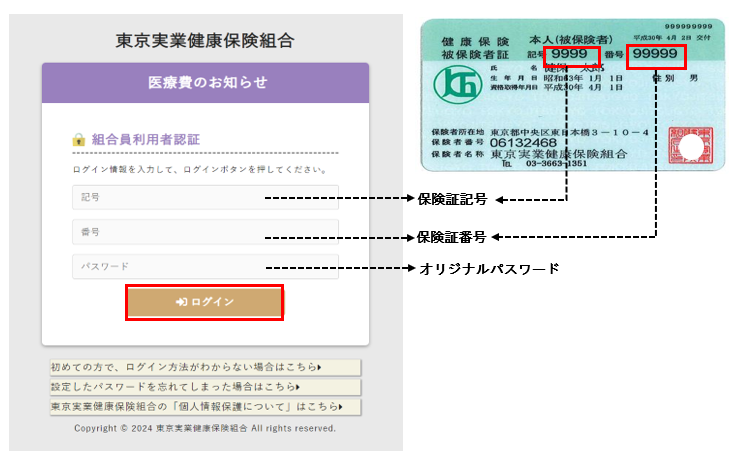Click the 東京実業健康保険組合 page title
The height and width of the screenshot is (471, 733).
point(205,41)
